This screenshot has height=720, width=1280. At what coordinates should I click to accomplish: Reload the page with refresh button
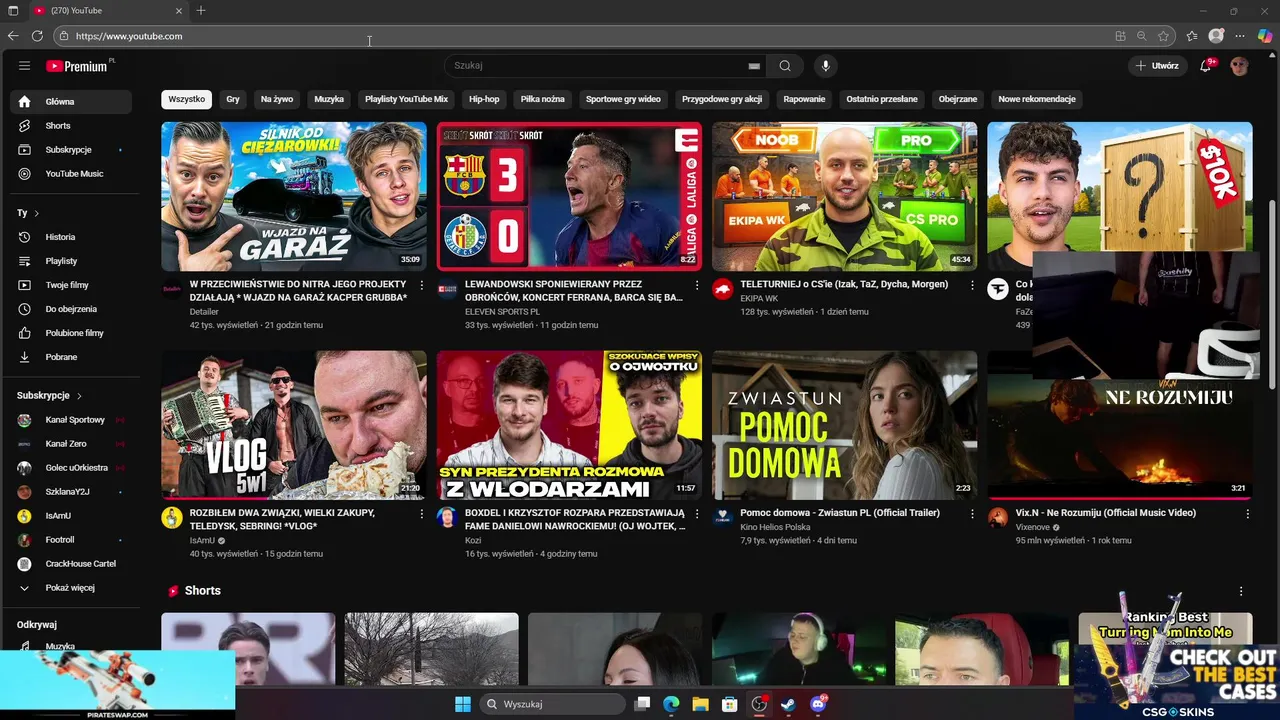pyautogui.click(x=37, y=36)
